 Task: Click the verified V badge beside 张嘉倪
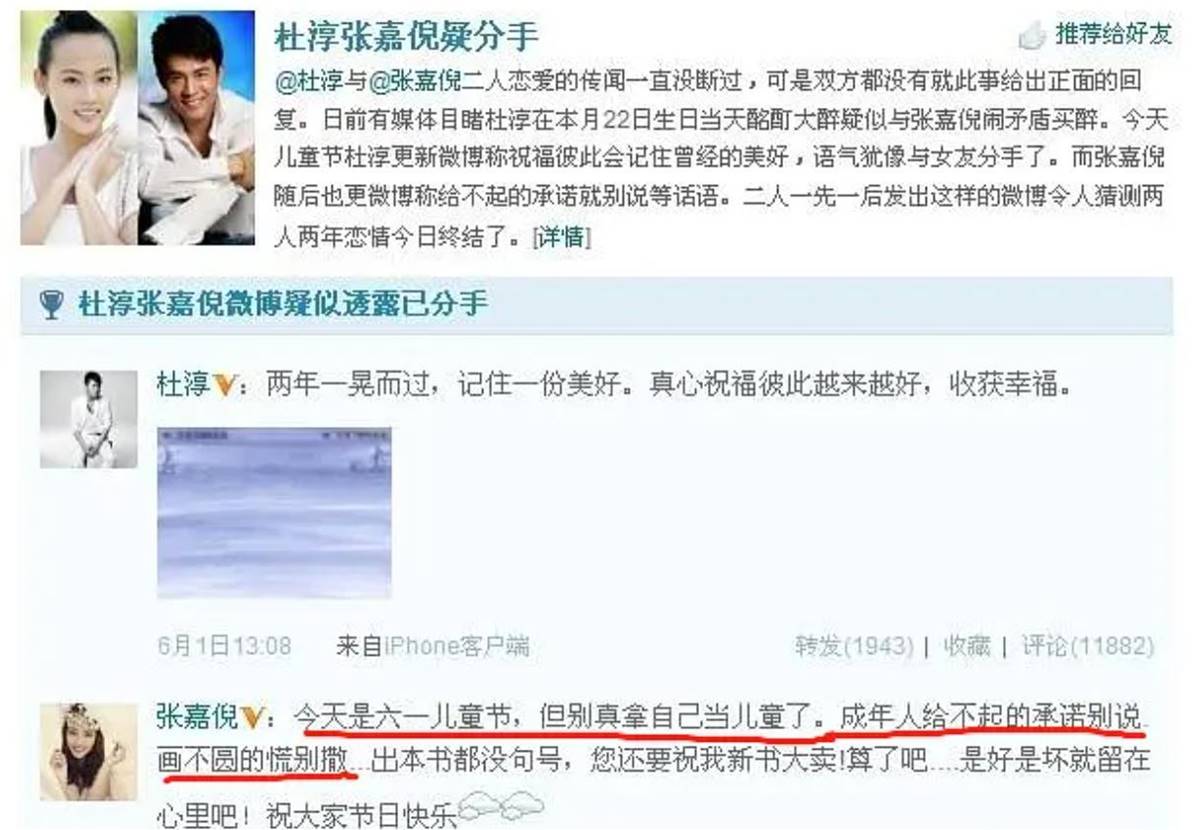click(252, 717)
